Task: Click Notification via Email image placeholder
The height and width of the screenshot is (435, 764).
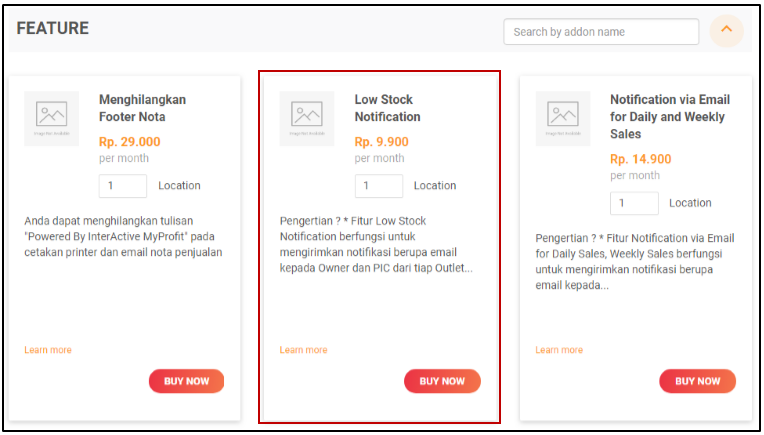Action: click(x=563, y=118)
